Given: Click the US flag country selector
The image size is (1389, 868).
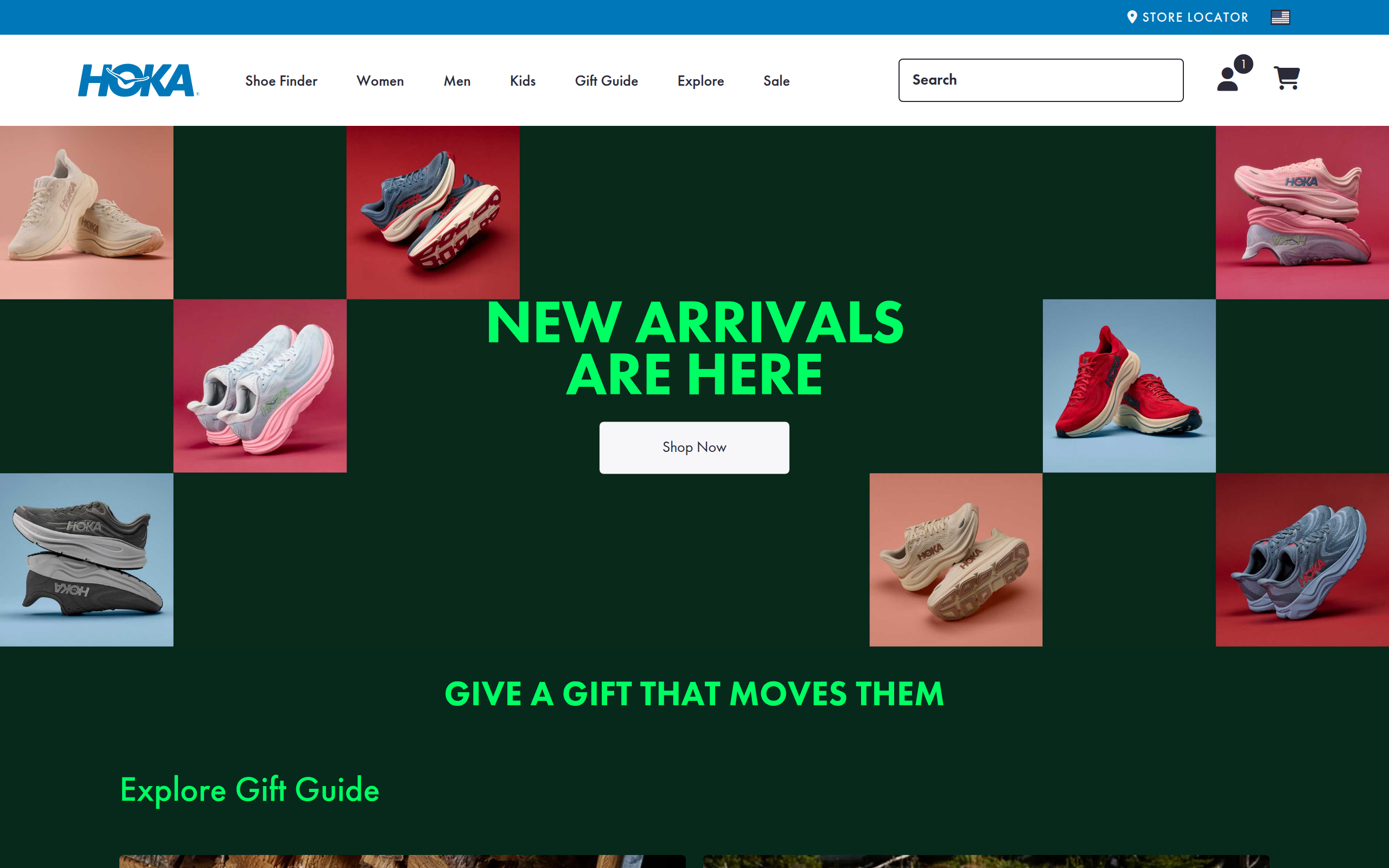Looking at the screenshot, I should click(x=1280, y=17).
